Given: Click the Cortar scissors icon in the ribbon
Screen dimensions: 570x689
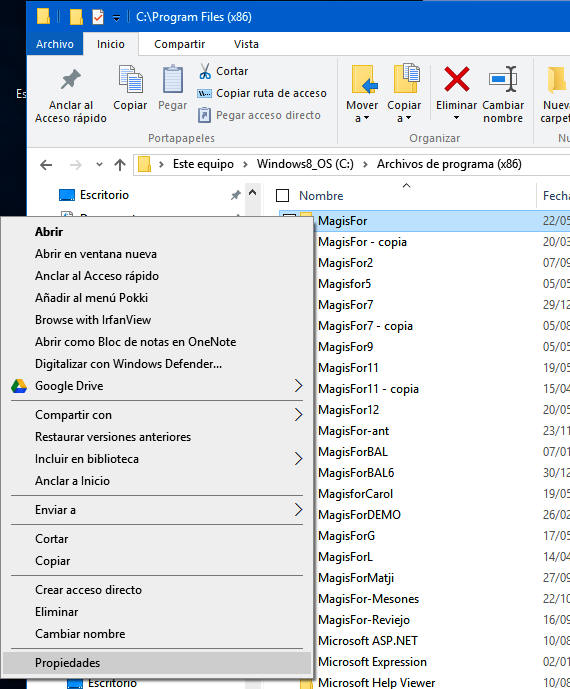Looking at the screenshot, I should [x=205, y=71].
